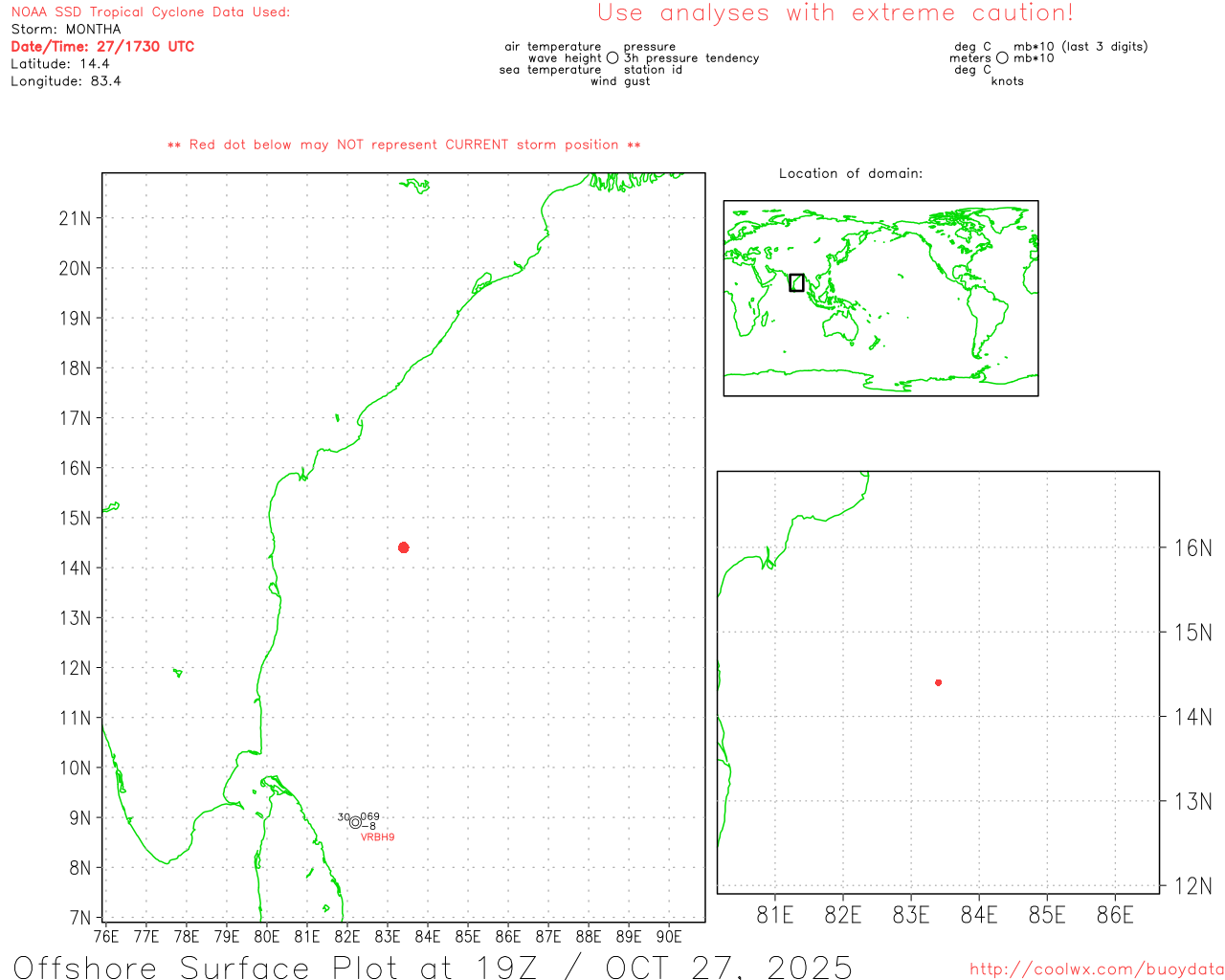Click the 'Latitude: 14.4' text
This screenshot has width=1225, height=980.
(x=60, y=64)
